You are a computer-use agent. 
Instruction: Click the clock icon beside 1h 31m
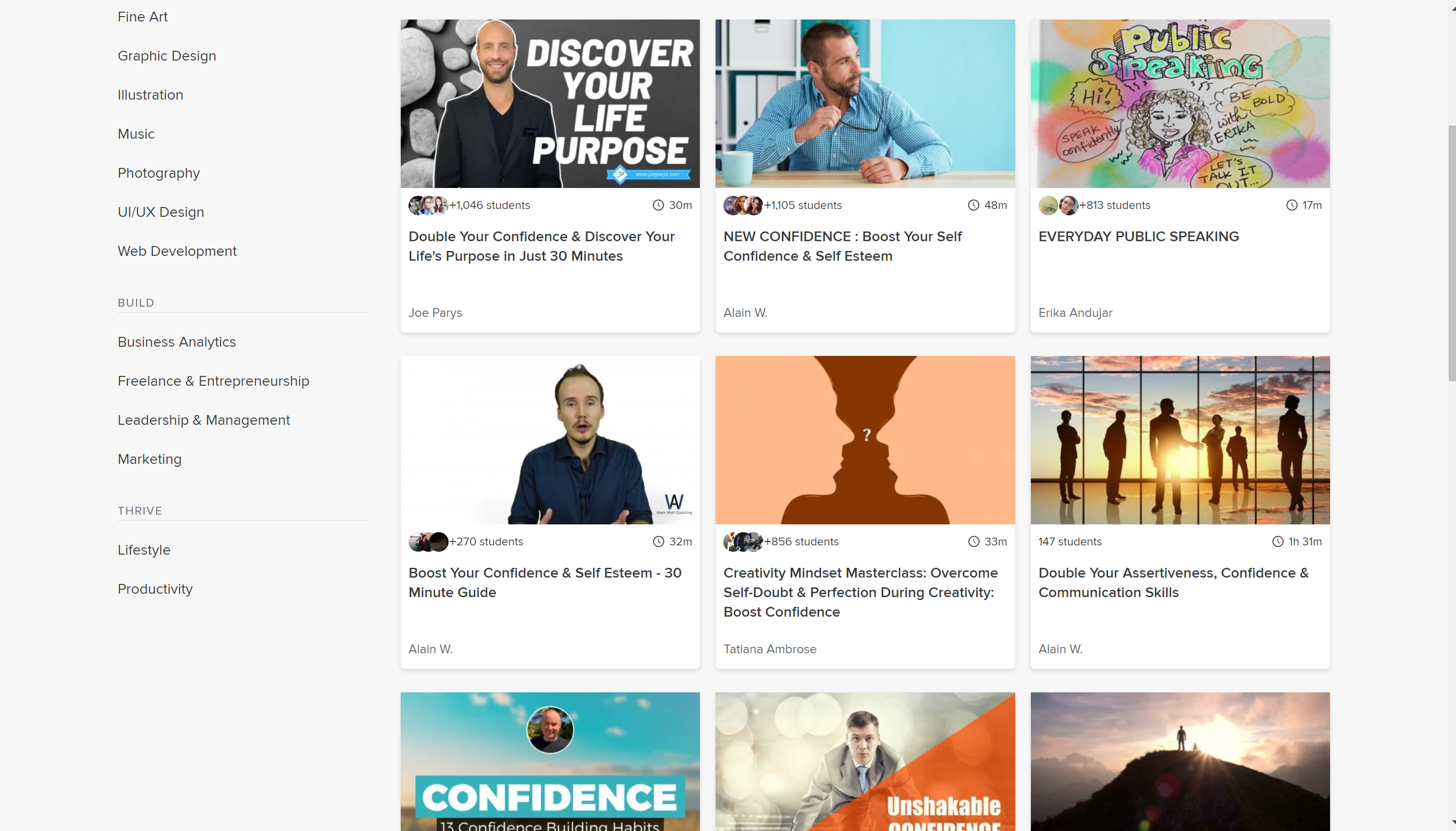(1277, 541)
